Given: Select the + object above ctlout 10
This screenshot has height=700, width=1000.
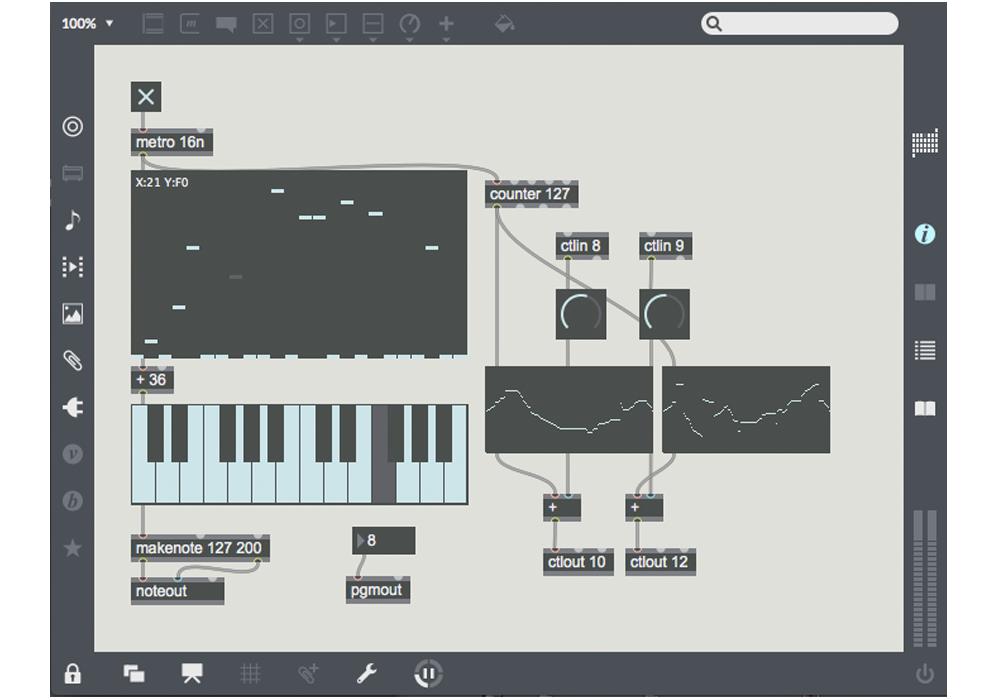Looking at the screenshot, I should point(562,507).
